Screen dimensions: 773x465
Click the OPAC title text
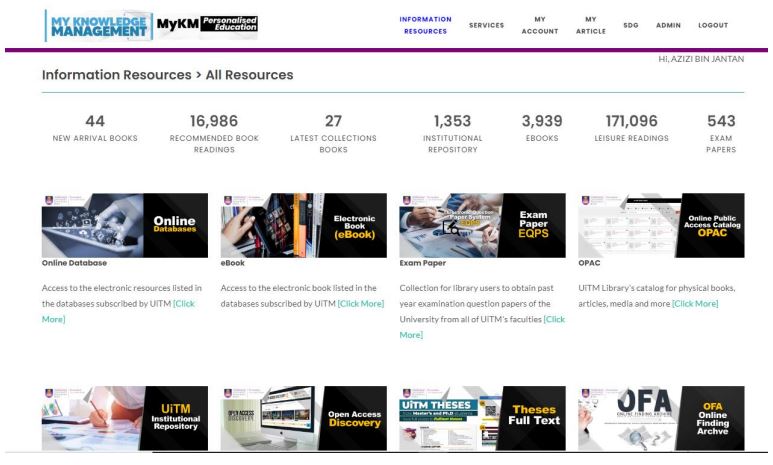(x=589, y=263)
